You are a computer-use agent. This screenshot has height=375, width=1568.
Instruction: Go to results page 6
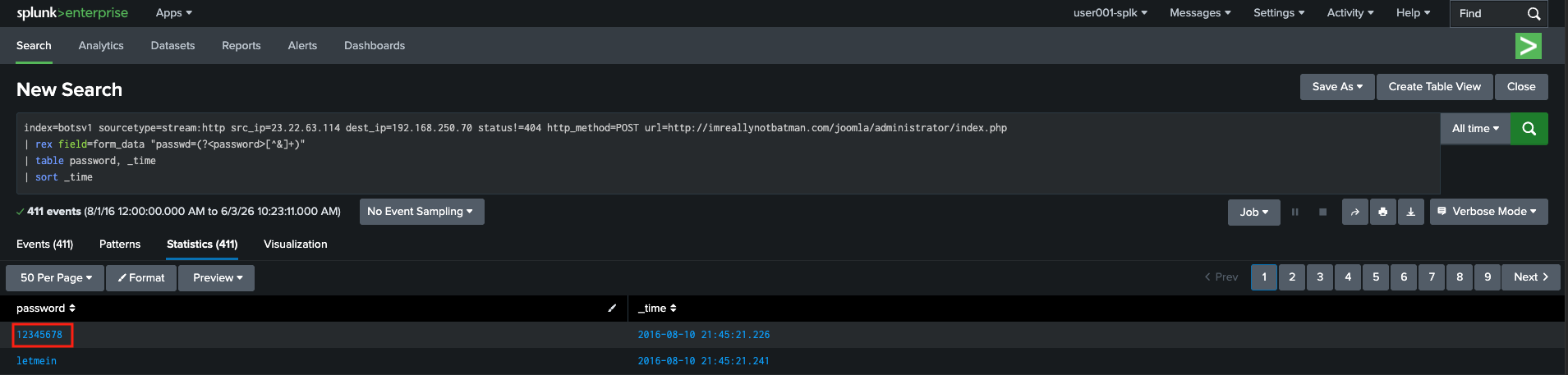point(1404,277)
